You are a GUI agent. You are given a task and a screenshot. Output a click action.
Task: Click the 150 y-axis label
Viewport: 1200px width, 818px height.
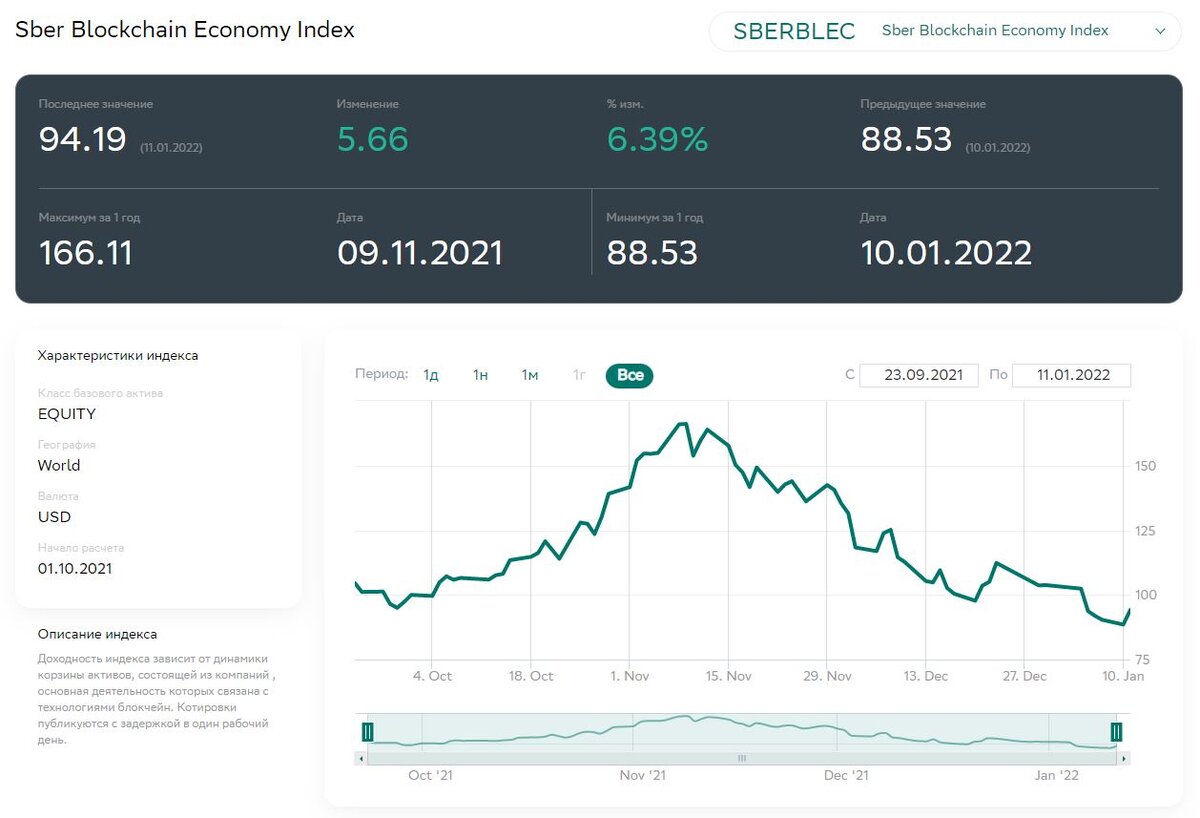(x=1145, y=466)
